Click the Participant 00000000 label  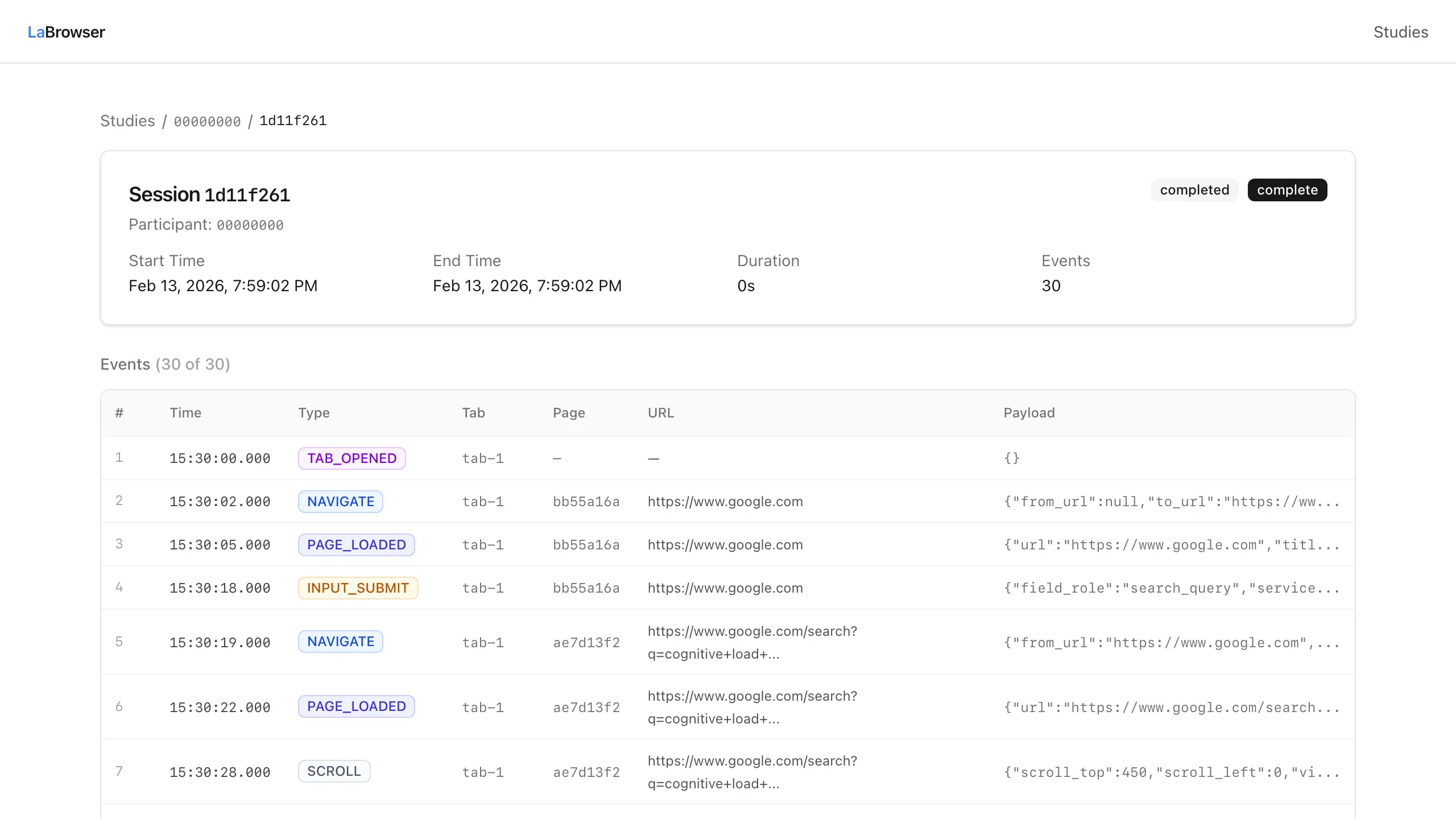pyautogui.click(x=206, y=225)
